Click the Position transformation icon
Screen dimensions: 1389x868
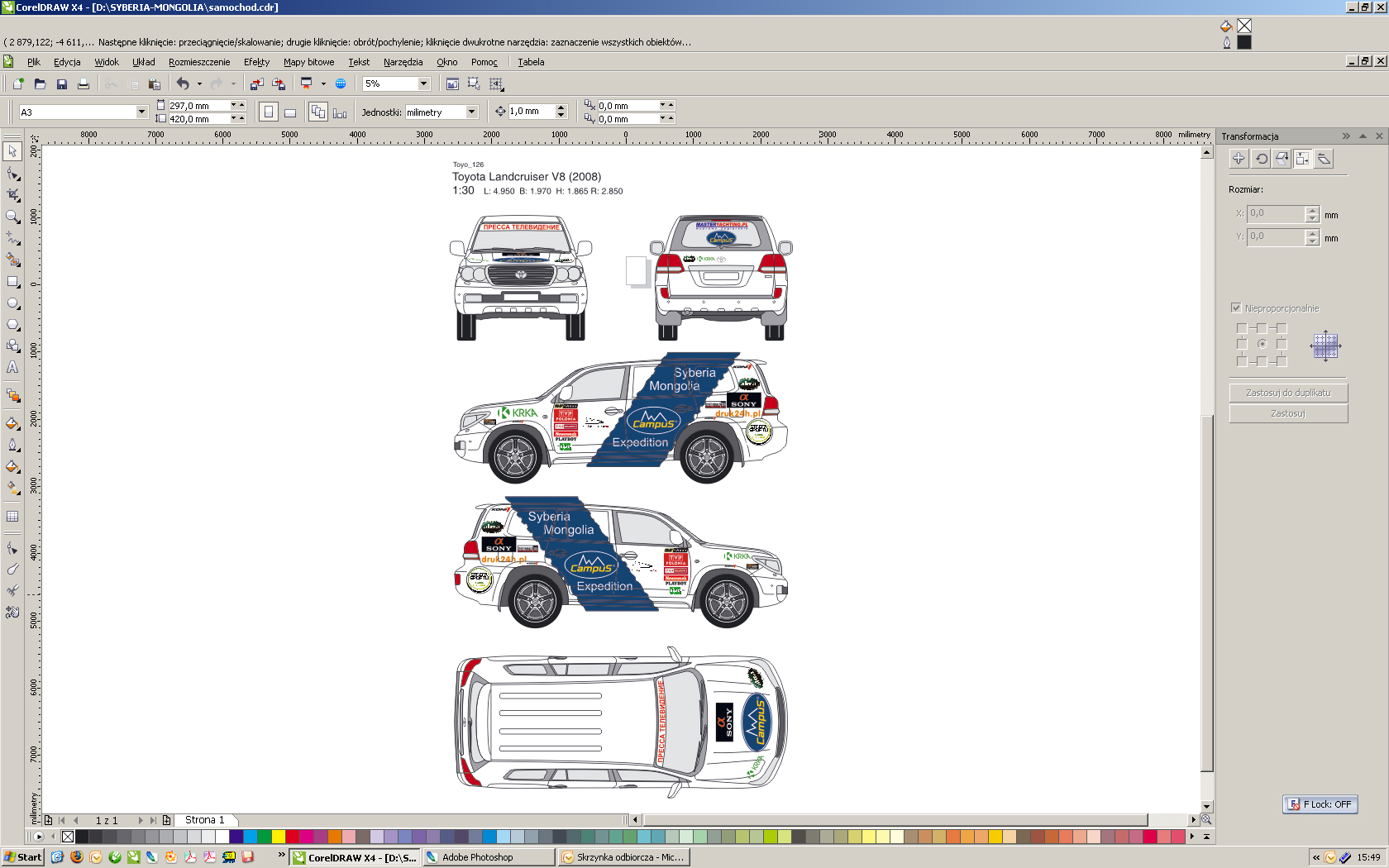pyautogui.click(x=1239, y=159)
